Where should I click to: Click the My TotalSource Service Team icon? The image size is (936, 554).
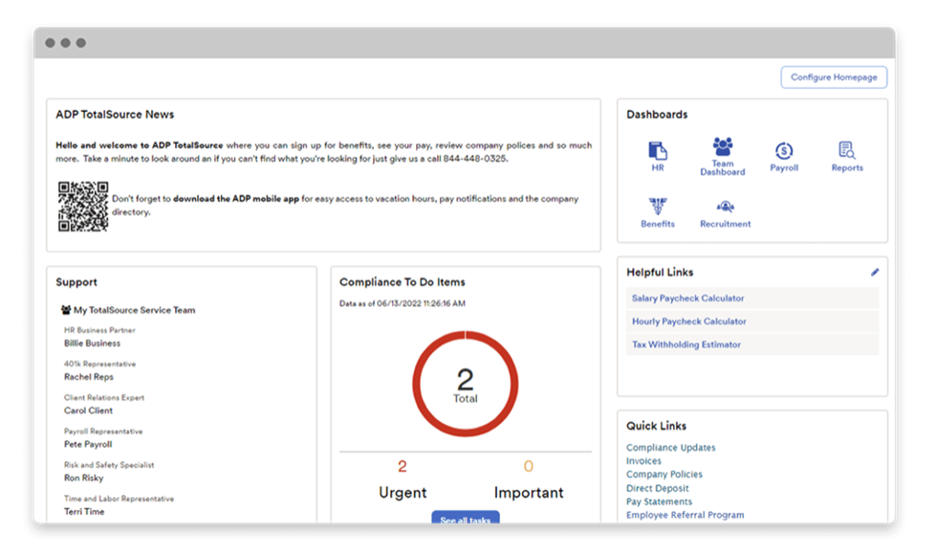pos(66,310)
